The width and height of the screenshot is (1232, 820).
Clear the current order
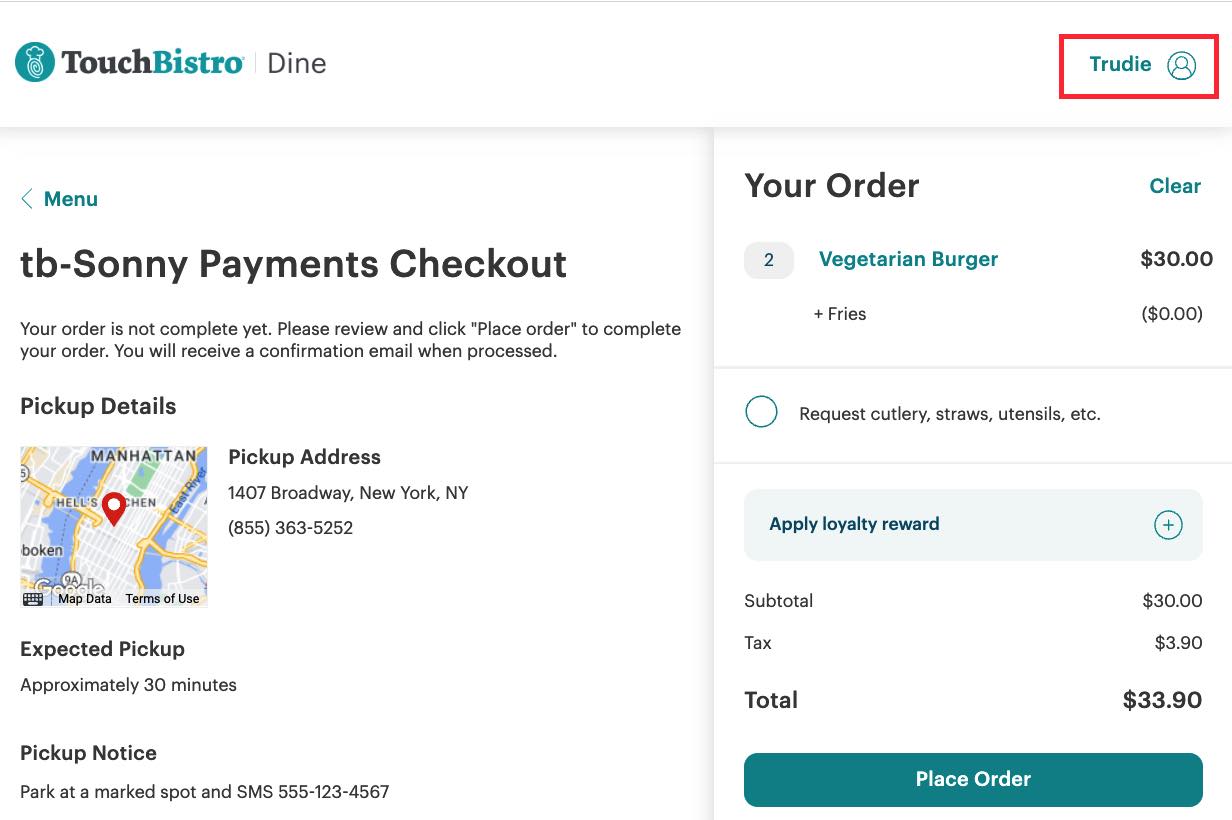(x=1175, y=186)
